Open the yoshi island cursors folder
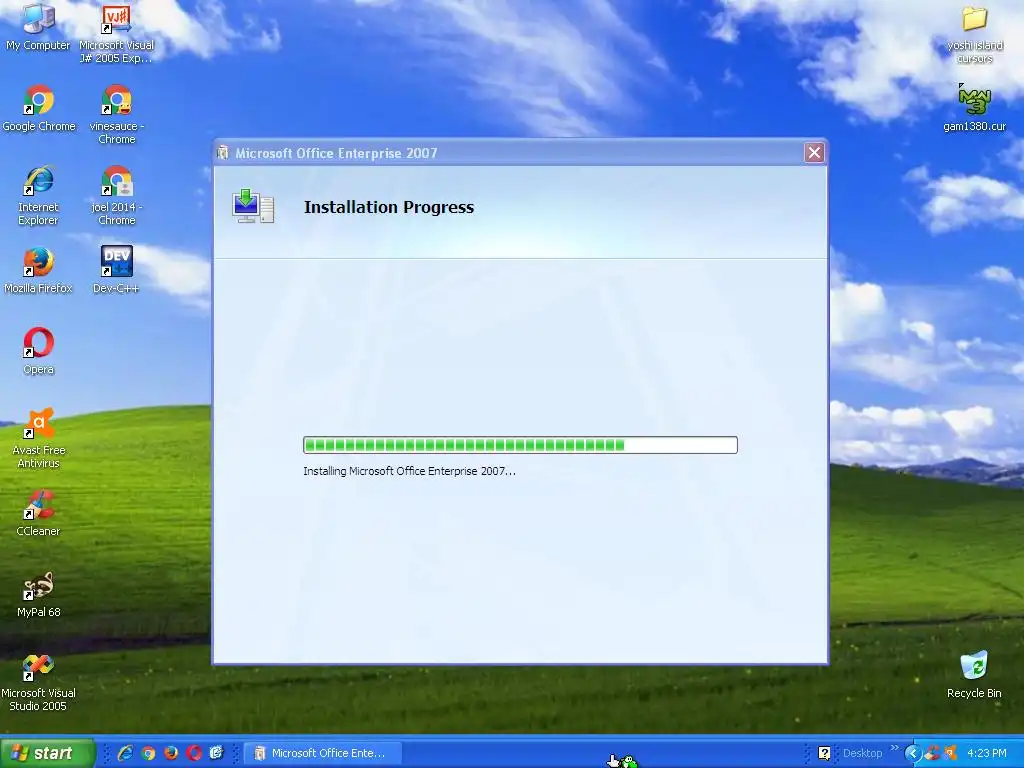Image resolution: width=1024 pixels, height=768 pixels. (974, 34)
